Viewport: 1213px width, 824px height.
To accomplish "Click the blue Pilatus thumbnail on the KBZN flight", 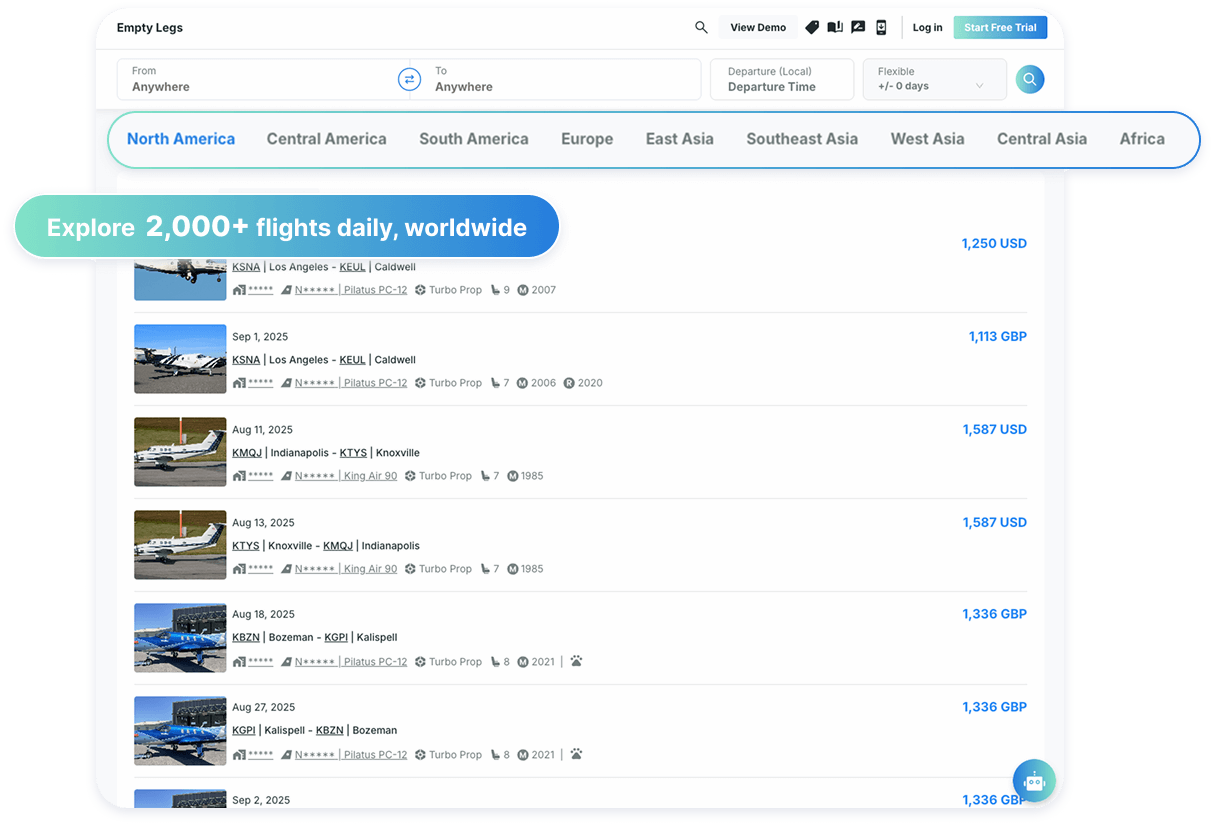I will 180,638.
